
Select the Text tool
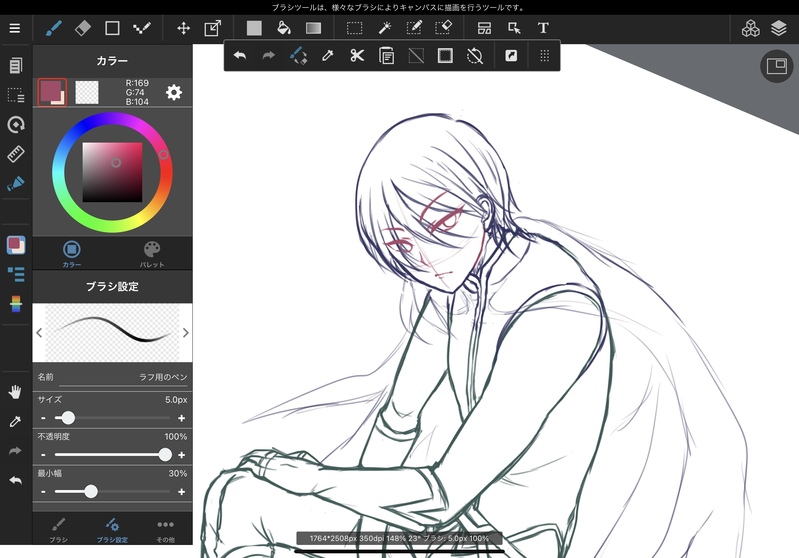543,28
